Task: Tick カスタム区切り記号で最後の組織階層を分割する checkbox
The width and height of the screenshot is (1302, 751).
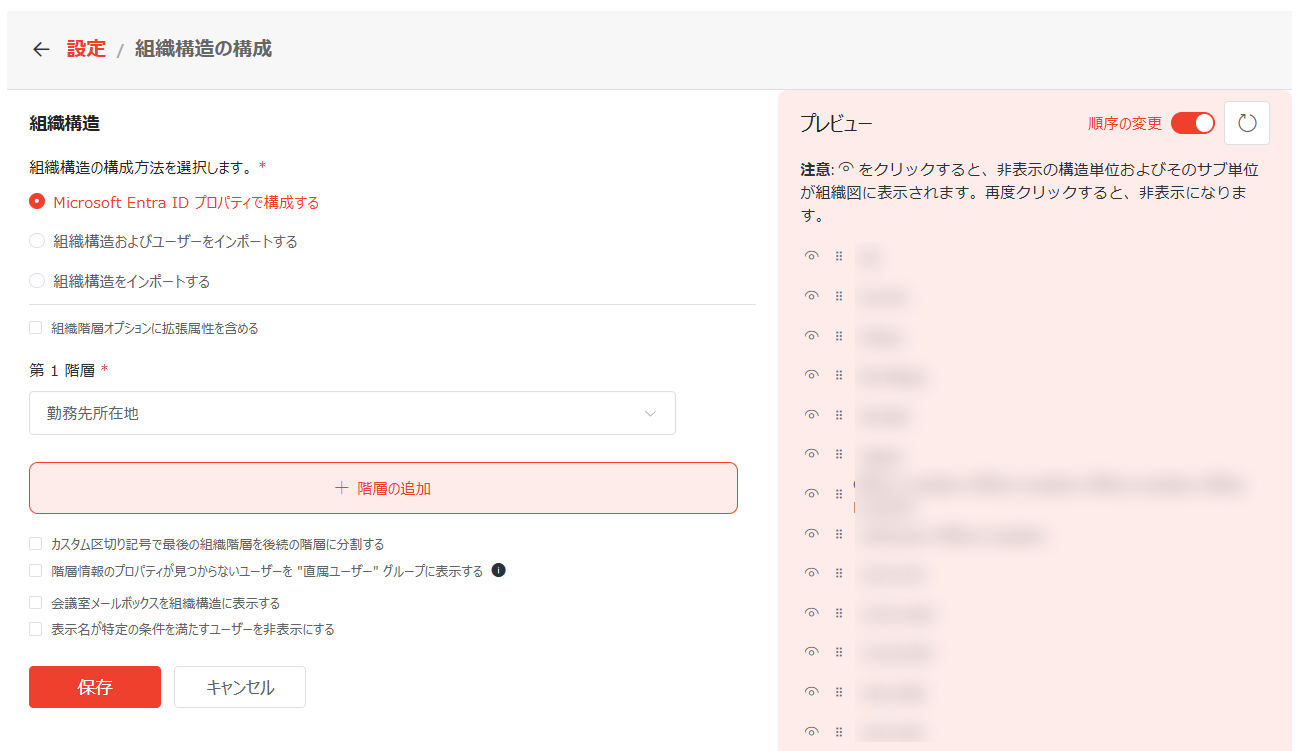Action: pos(36,544)
